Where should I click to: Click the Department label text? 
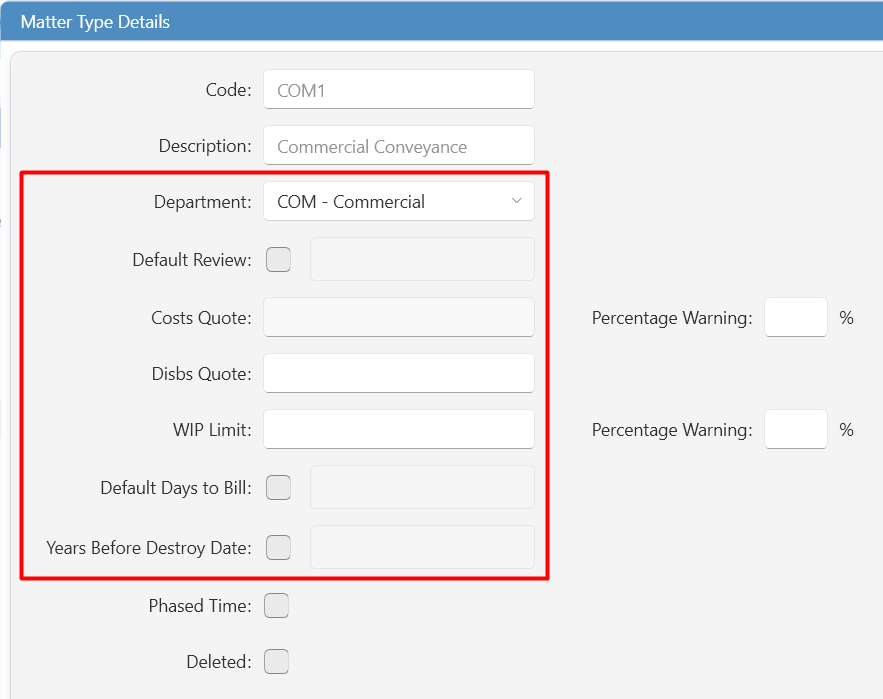coord(203,202)
